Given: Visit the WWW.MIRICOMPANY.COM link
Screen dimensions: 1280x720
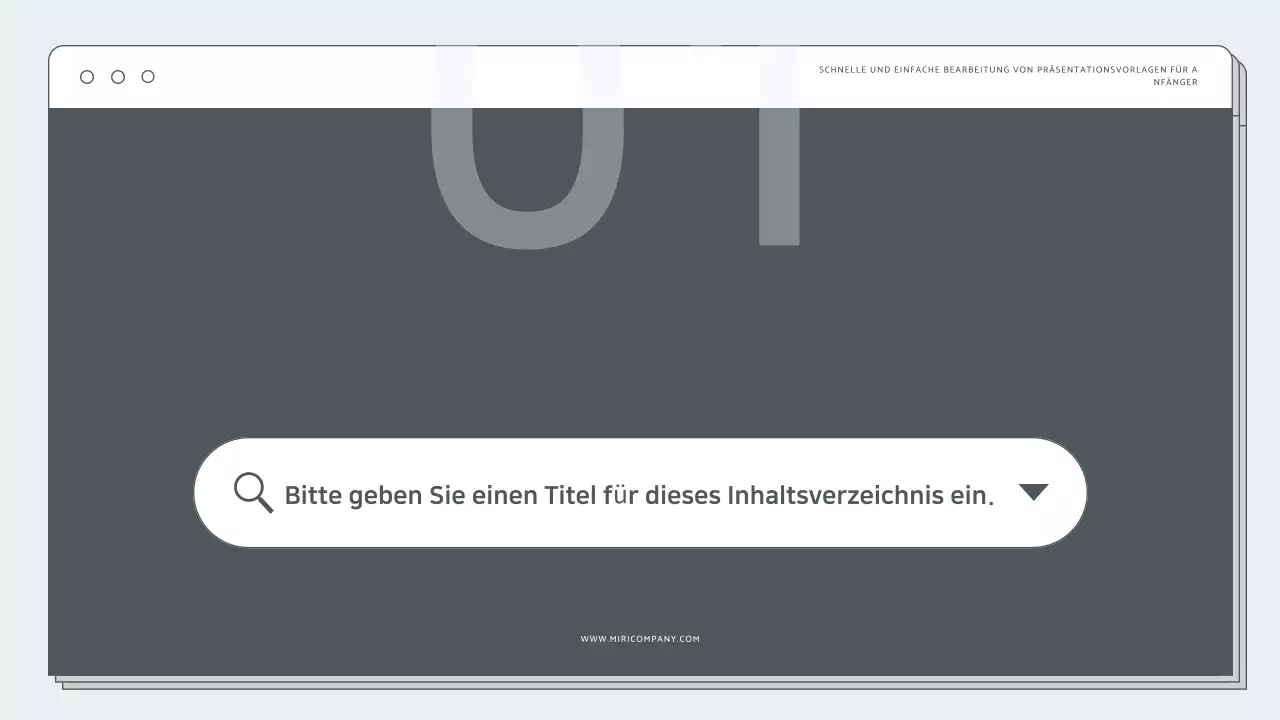Looking at the screenshot, I should 640,638.
